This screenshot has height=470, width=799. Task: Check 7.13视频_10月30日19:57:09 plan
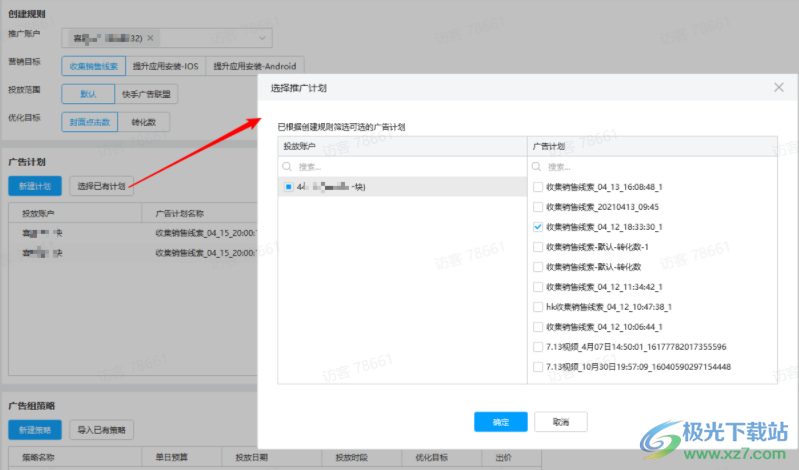point(538,367)
